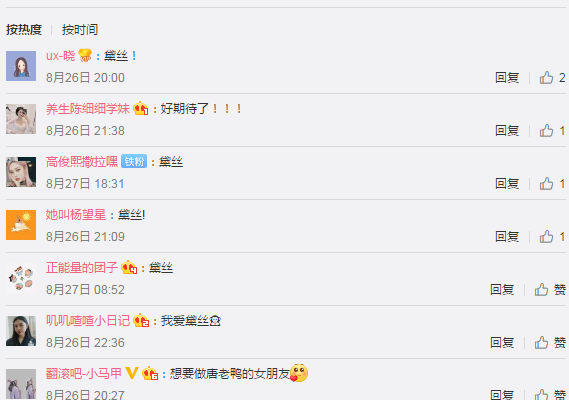Reply to 养生陈细细学妹's comment
Screen dimensions: 569x400
coord(507,131)
